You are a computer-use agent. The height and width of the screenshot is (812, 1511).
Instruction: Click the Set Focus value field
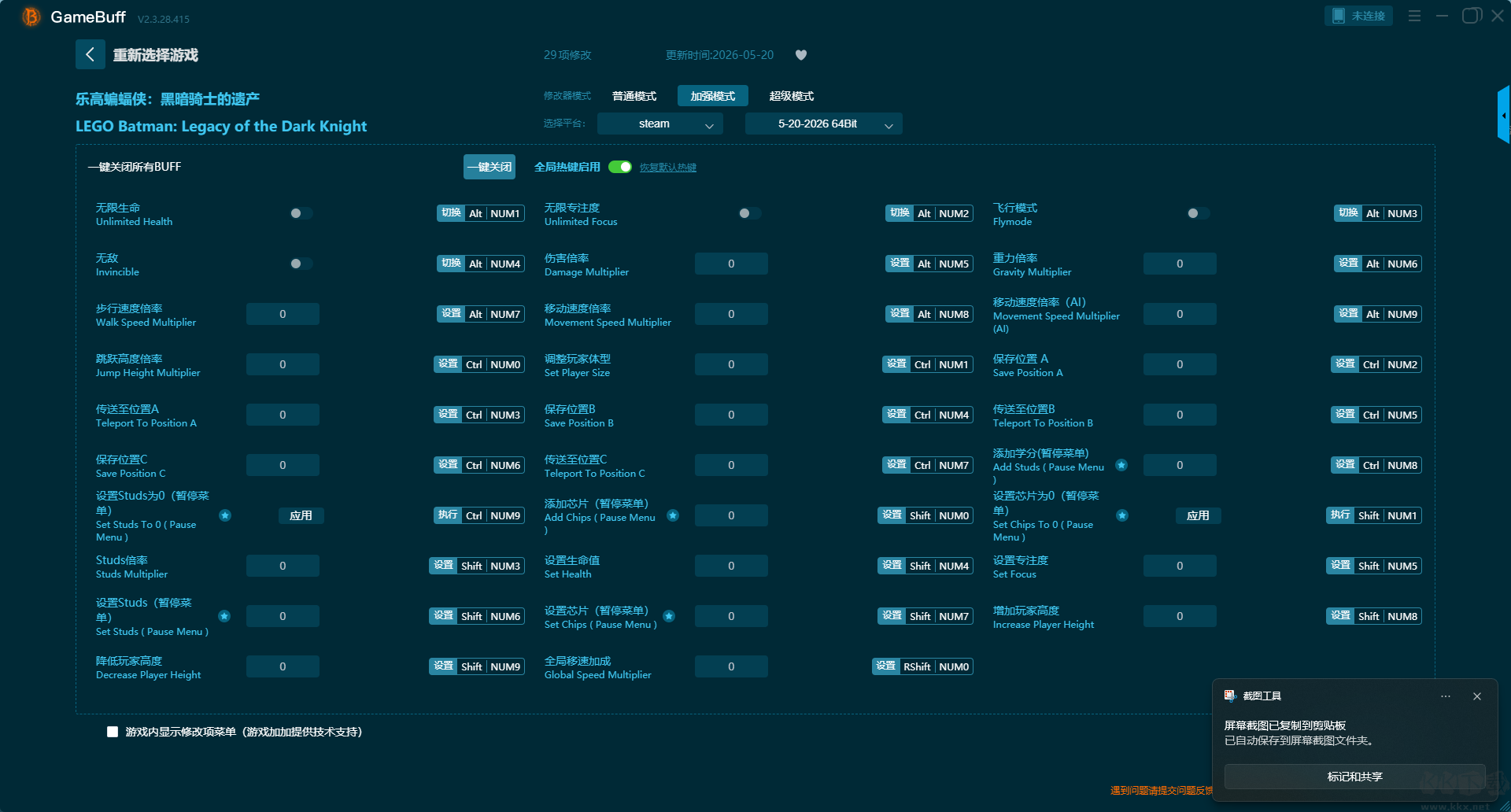pyautogui.click(x=1180, y=566)
